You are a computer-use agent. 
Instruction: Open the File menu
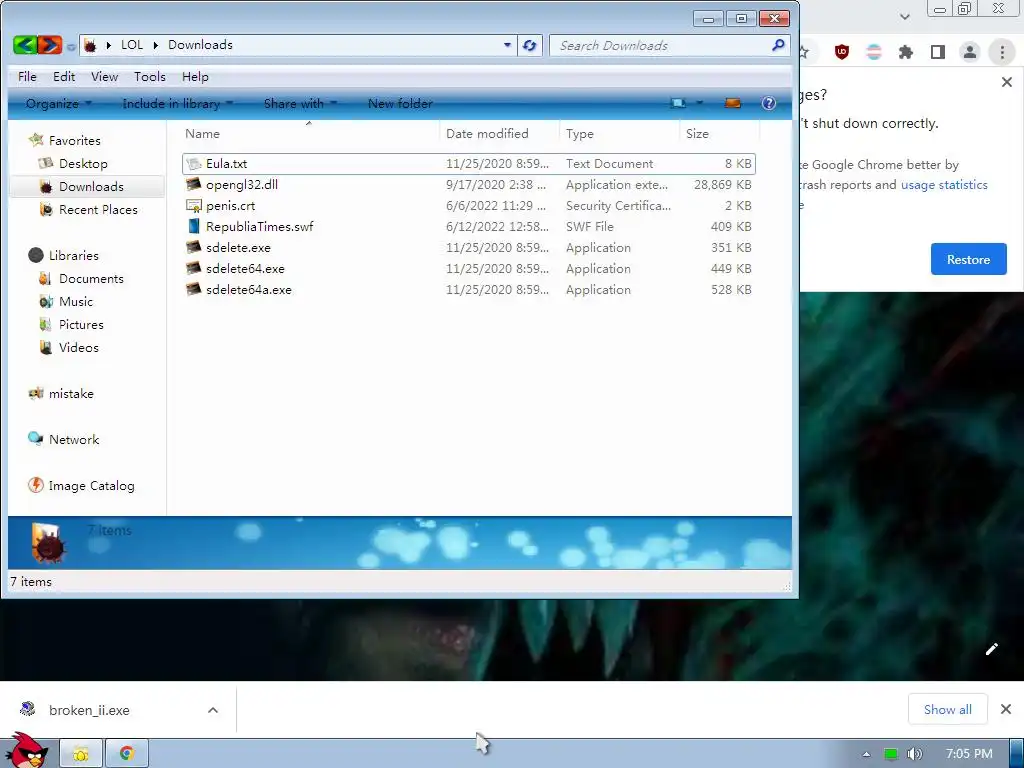point(27,77)
